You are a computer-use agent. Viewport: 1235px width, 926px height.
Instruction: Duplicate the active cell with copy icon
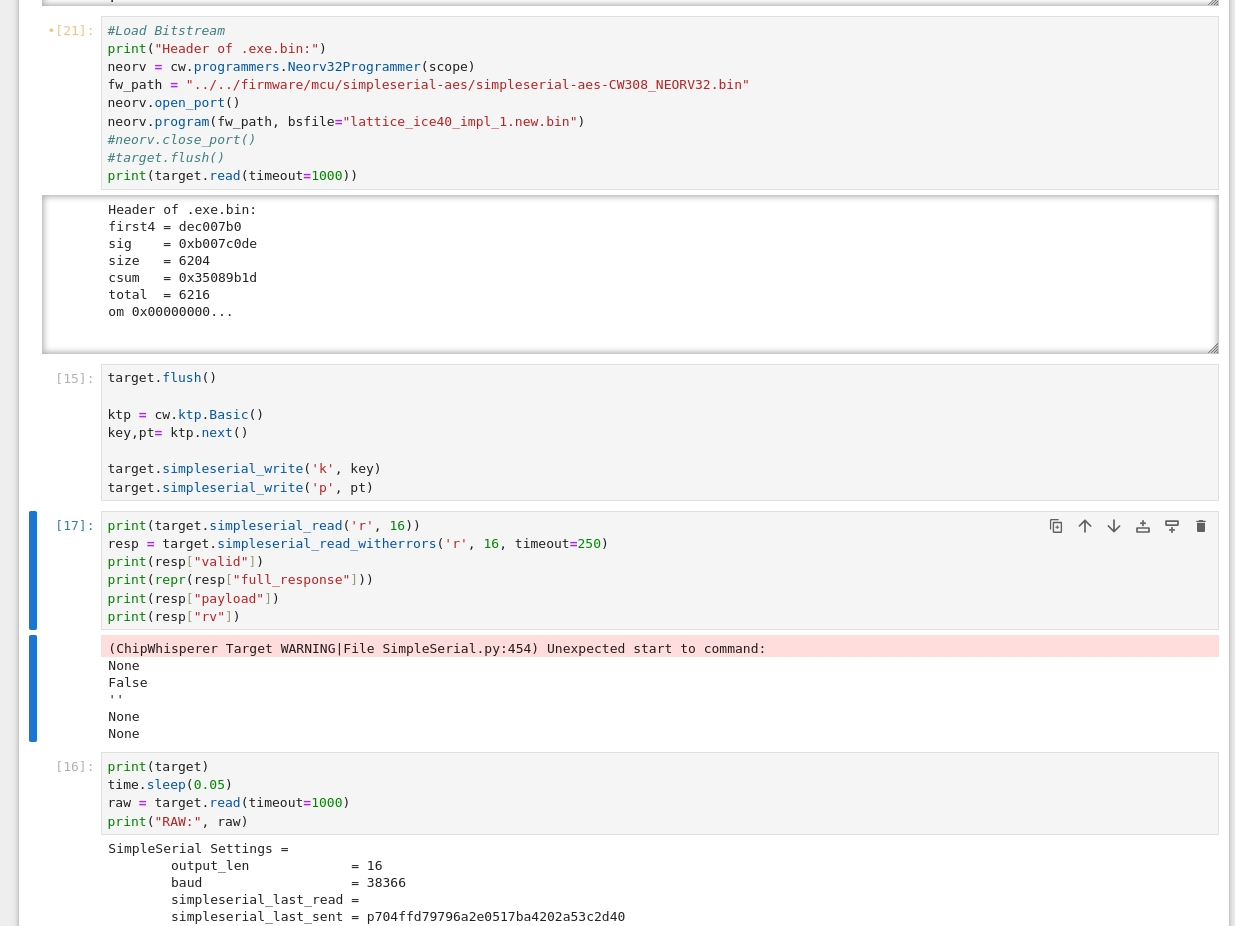[1056, 526]
